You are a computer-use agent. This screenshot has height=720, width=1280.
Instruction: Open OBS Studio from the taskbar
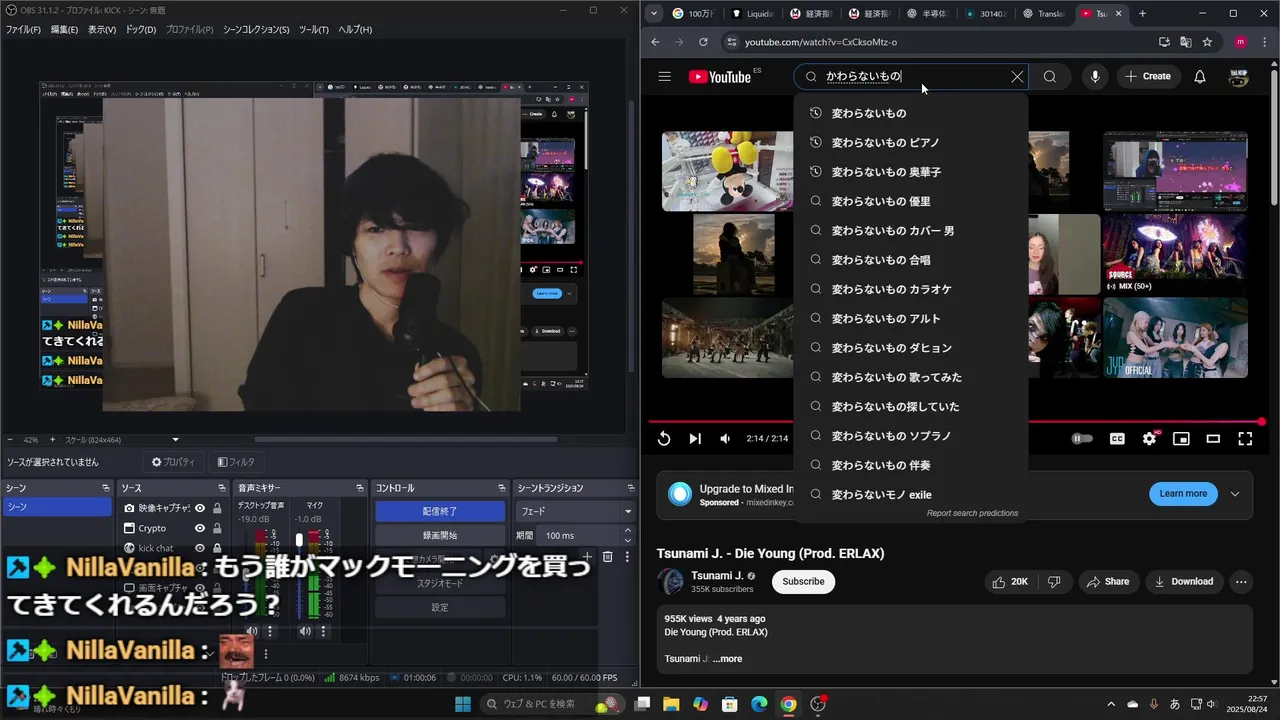click(x=818, y=704)
